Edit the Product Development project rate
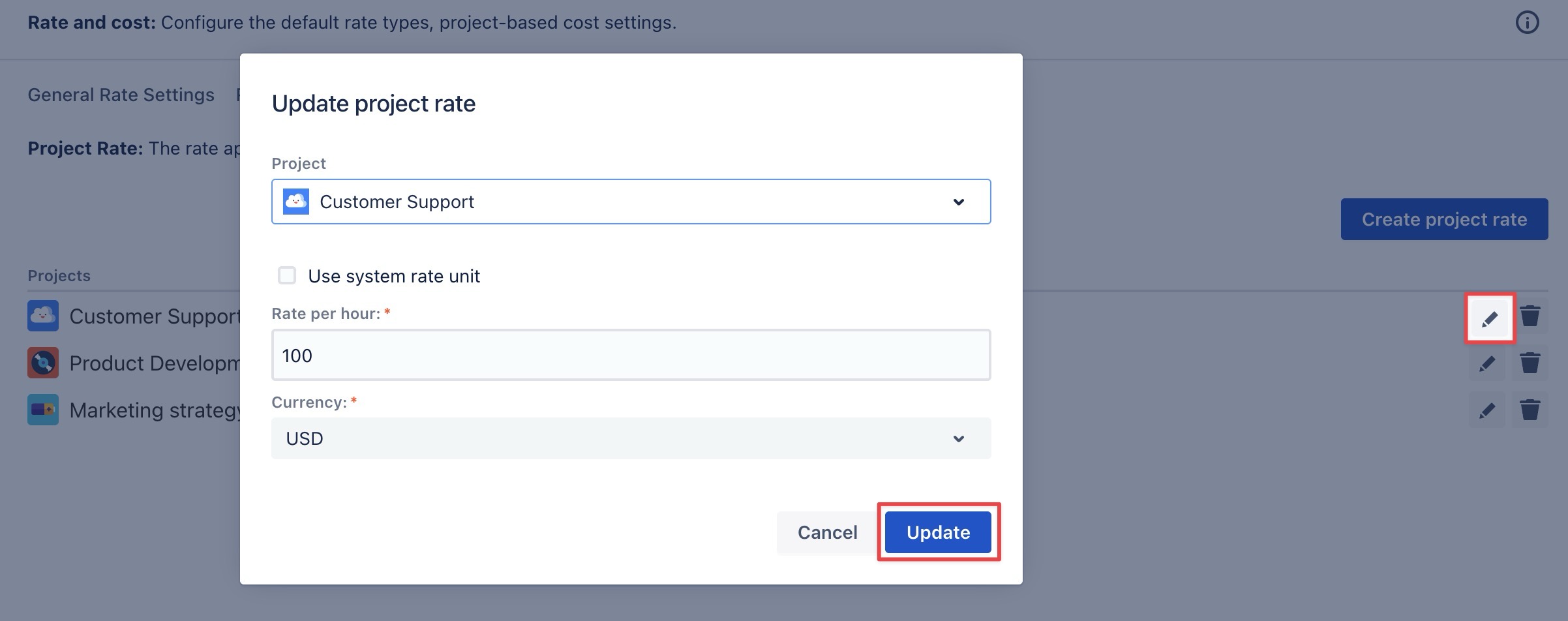Screen dimensions: 1568x621 tap(1487, 363)
